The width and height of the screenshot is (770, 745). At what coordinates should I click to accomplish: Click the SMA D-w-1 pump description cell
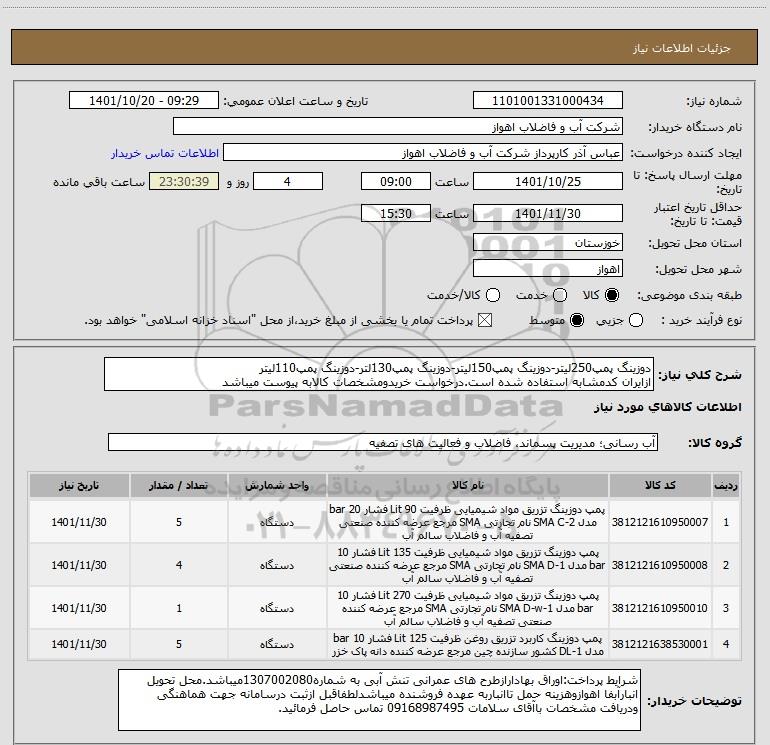[x=468, y=608]
